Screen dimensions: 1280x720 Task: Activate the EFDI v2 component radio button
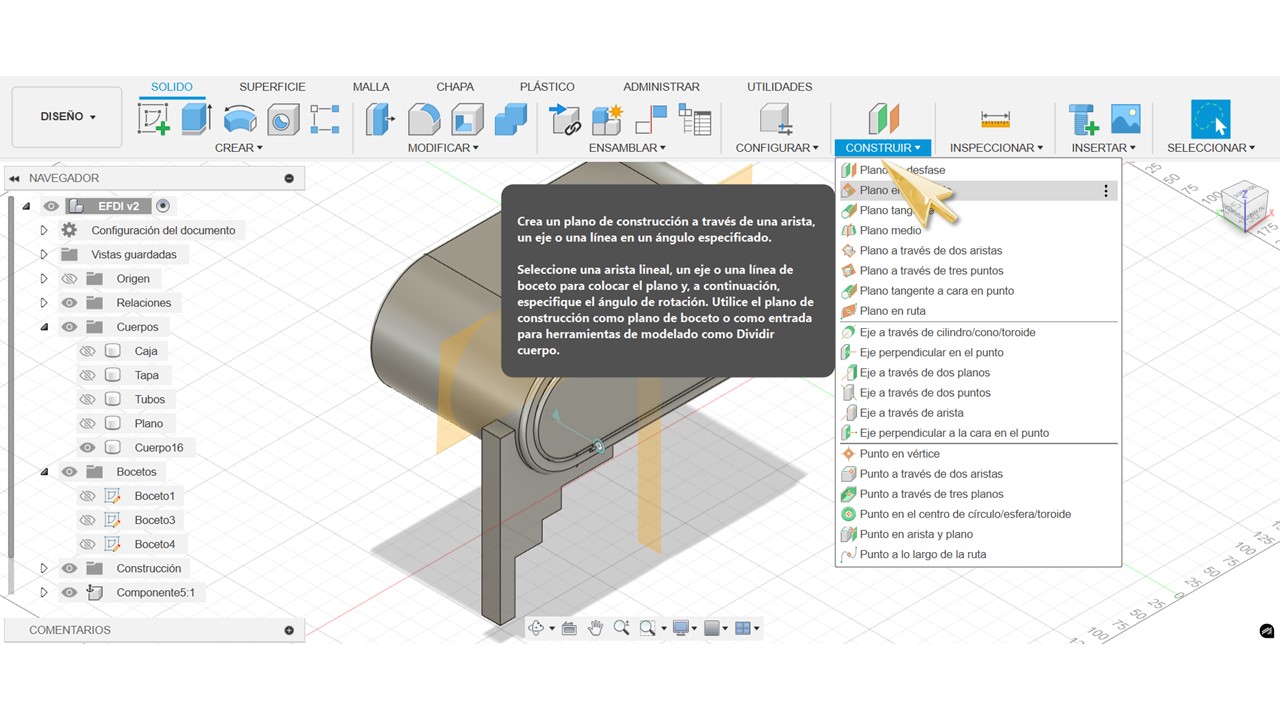pos(163,206)
